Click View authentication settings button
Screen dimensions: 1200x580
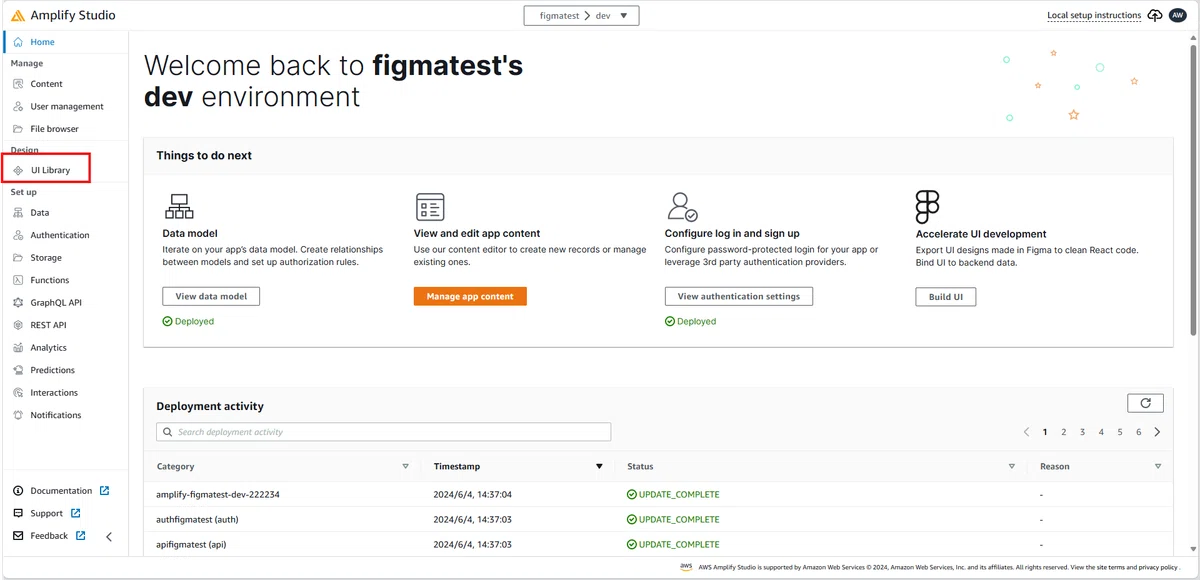point(739,297)
